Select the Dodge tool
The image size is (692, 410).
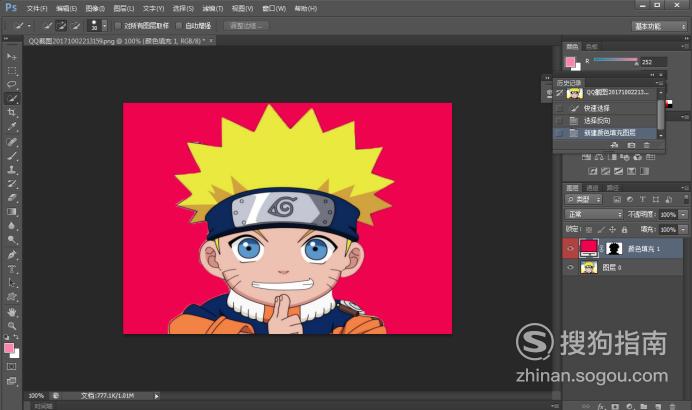tap(11, 240)
